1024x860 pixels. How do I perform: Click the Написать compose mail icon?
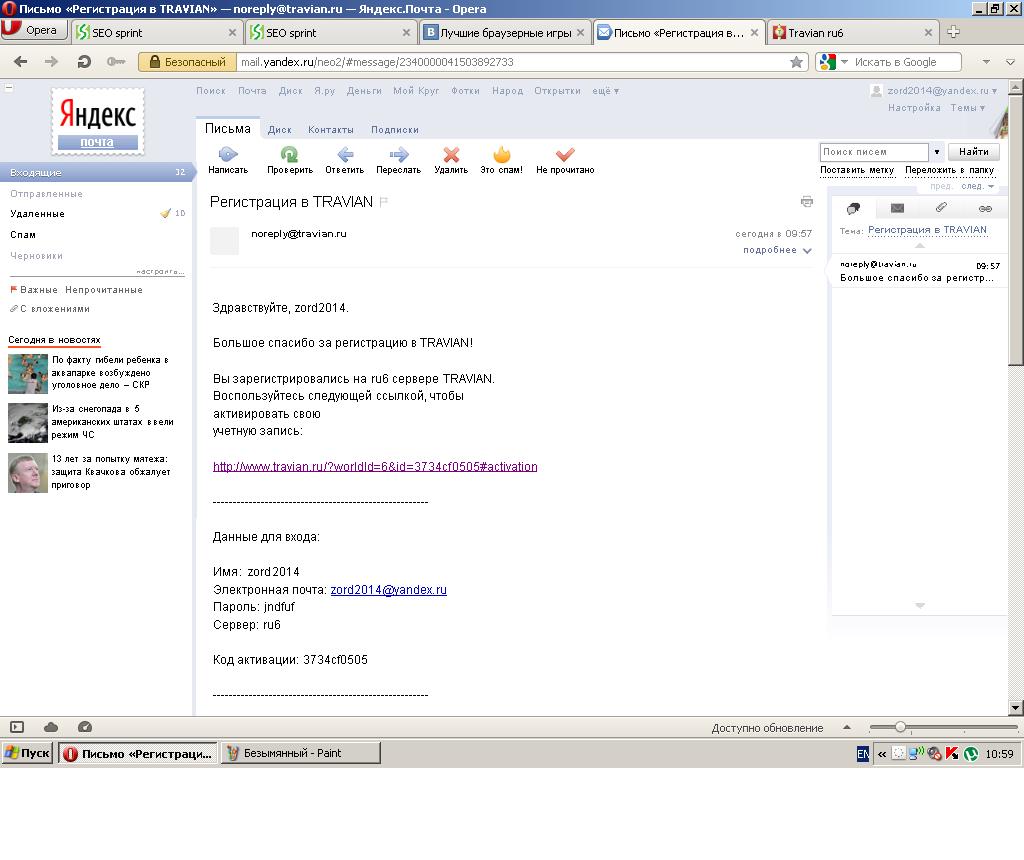click(228, 155)
